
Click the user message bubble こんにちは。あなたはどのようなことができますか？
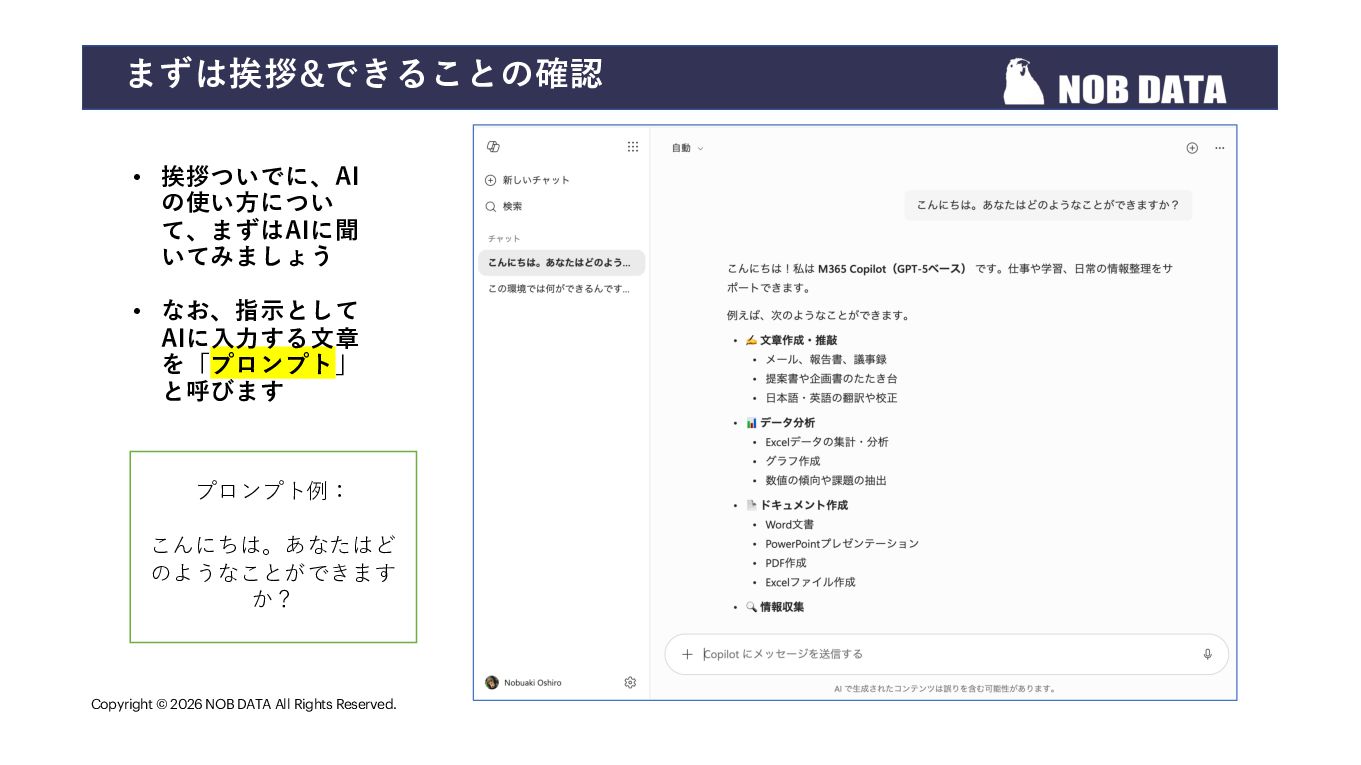(1048, 206)
